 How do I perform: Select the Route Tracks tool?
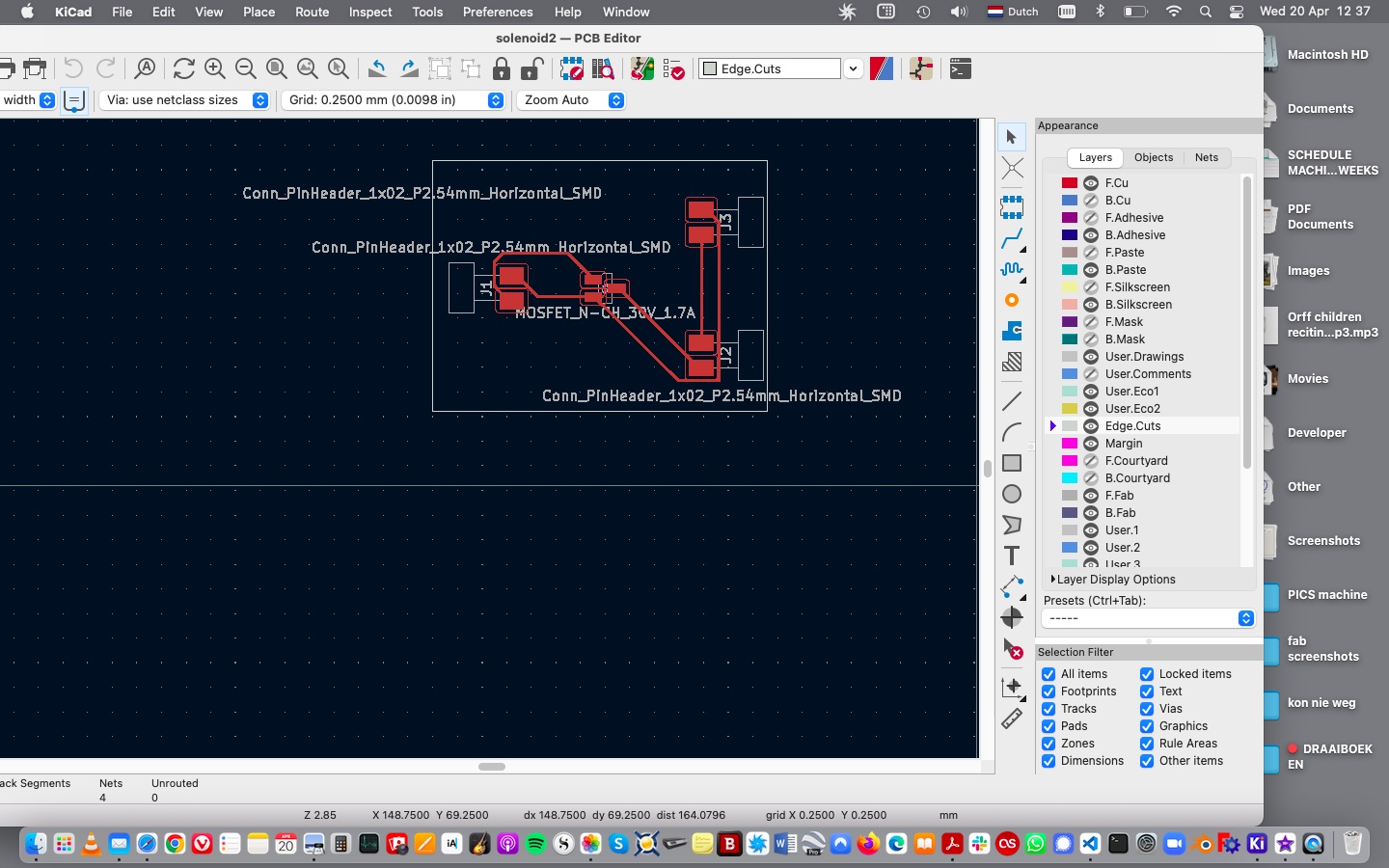coord(1012,238)
